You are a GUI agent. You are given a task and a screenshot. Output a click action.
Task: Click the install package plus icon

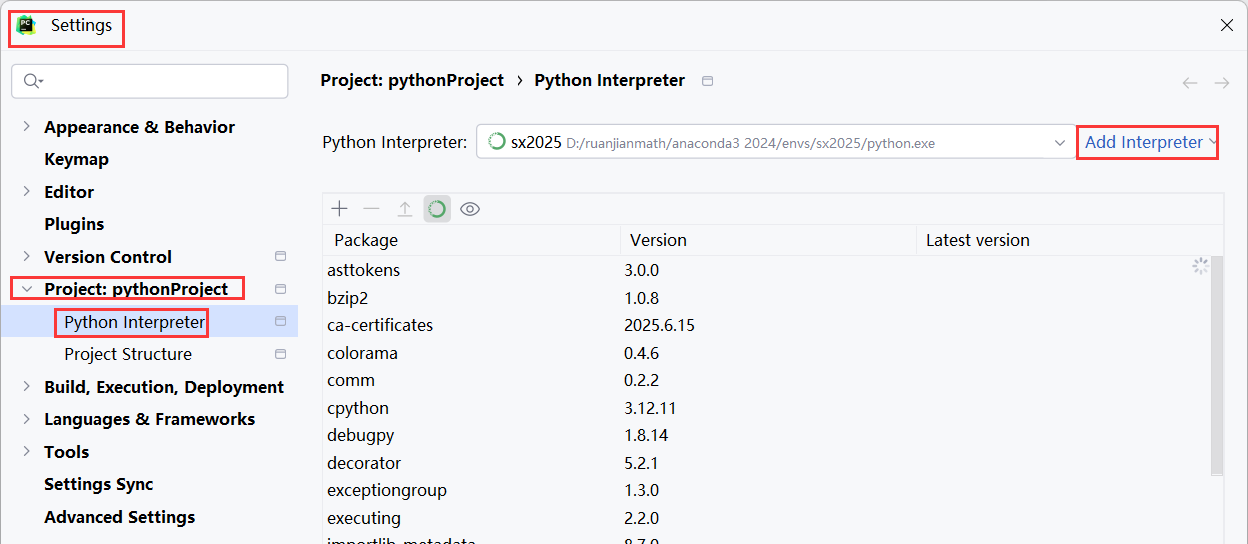tap(340, 208)
